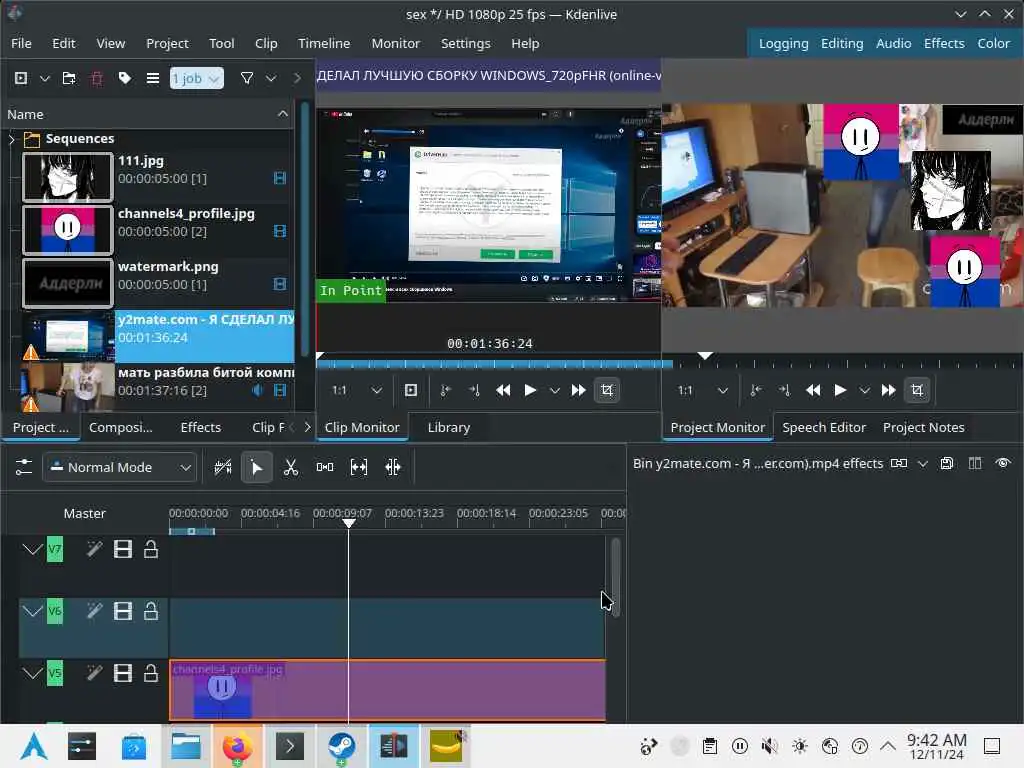Image resolution: width=1024 pixels, height=768 pixels.
Task: Switch to the Library tab
Action: tap(449, 427)
